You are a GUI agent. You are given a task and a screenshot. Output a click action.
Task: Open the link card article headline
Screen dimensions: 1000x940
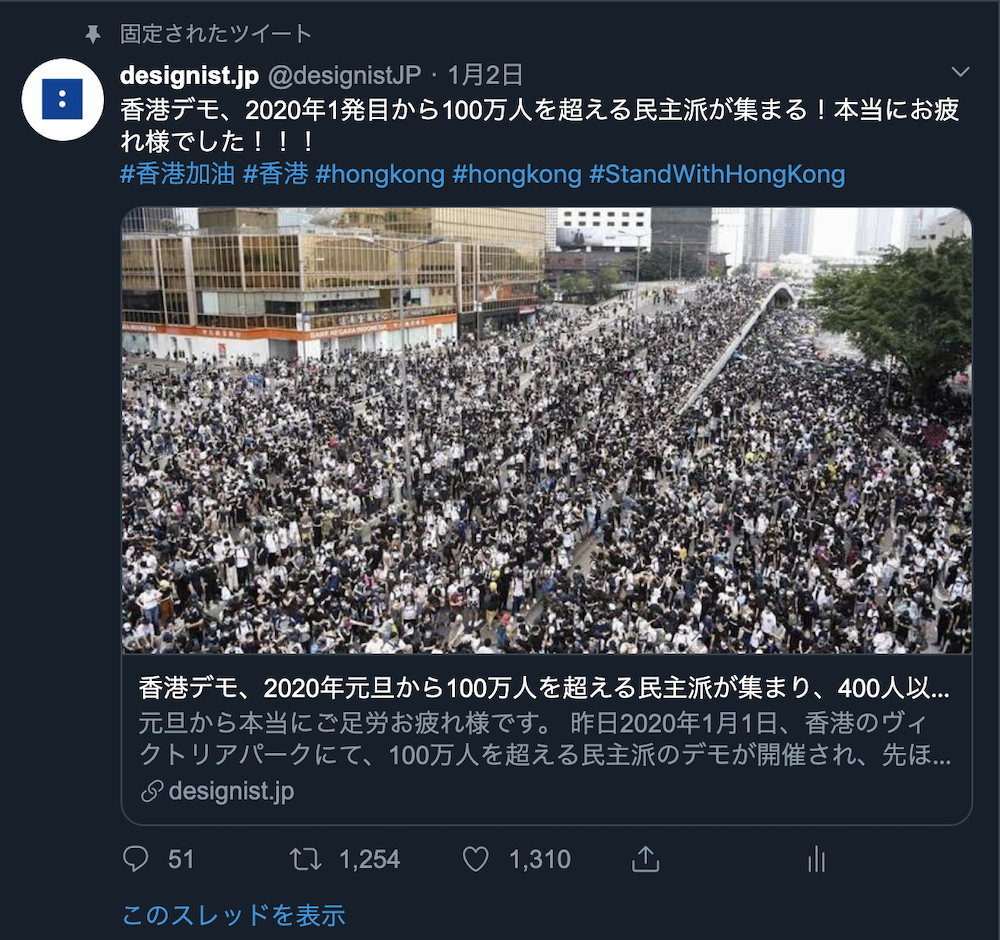[x=544, y=687]
